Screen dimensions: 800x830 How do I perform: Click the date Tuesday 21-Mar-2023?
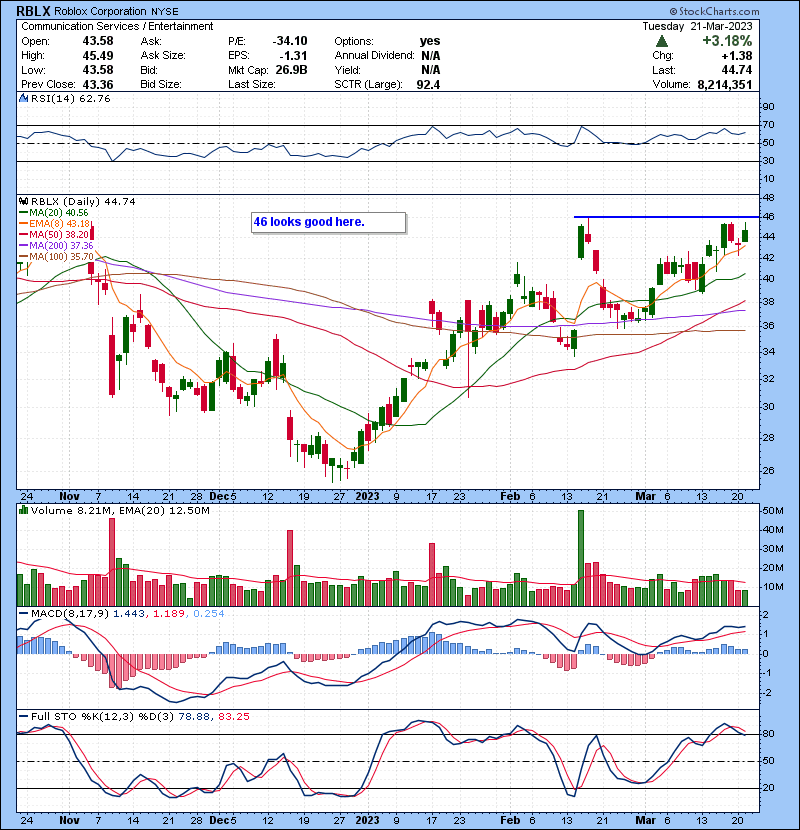coord(697,26)
